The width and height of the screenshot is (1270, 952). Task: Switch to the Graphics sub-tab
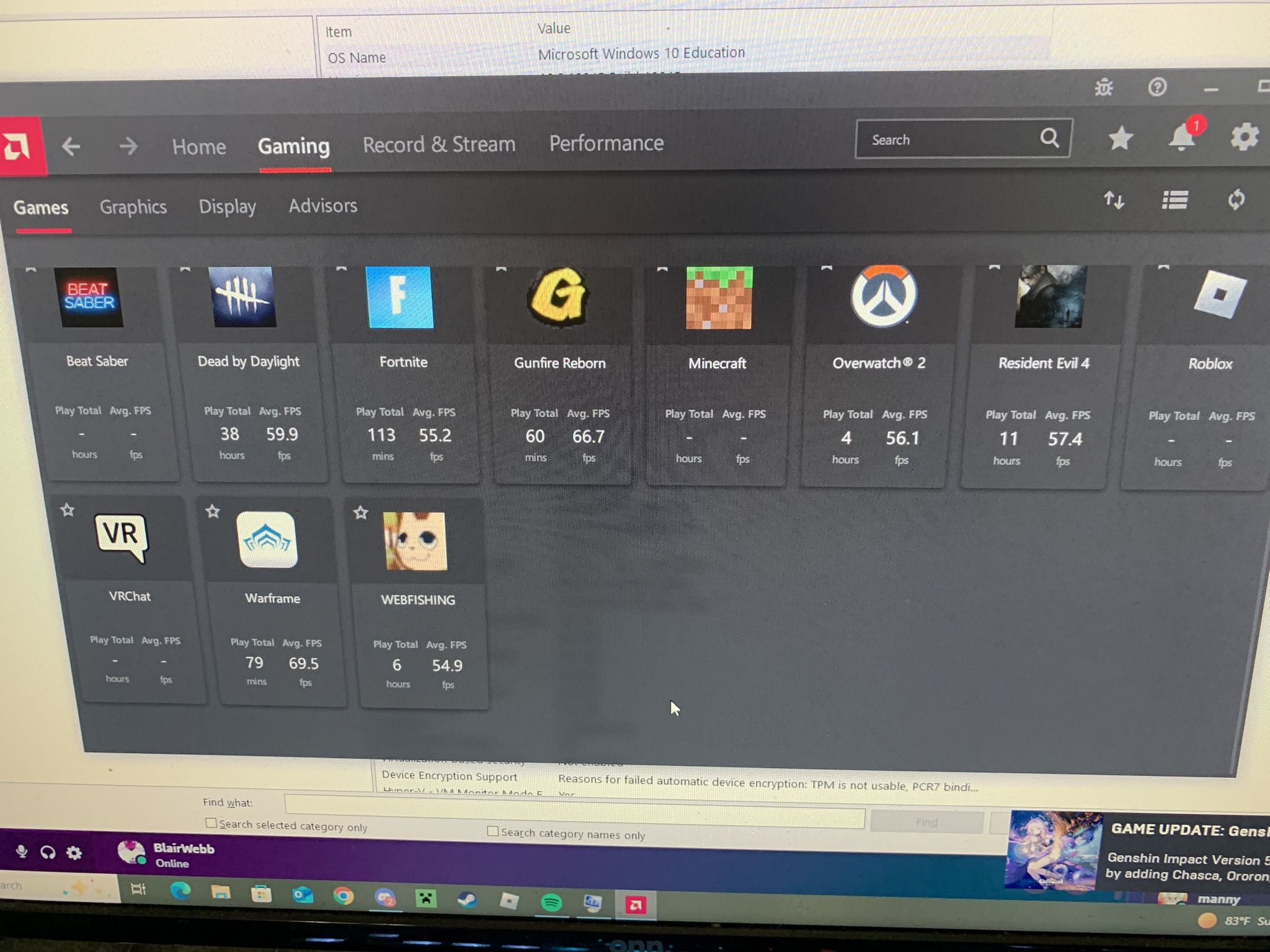[133, 206]
